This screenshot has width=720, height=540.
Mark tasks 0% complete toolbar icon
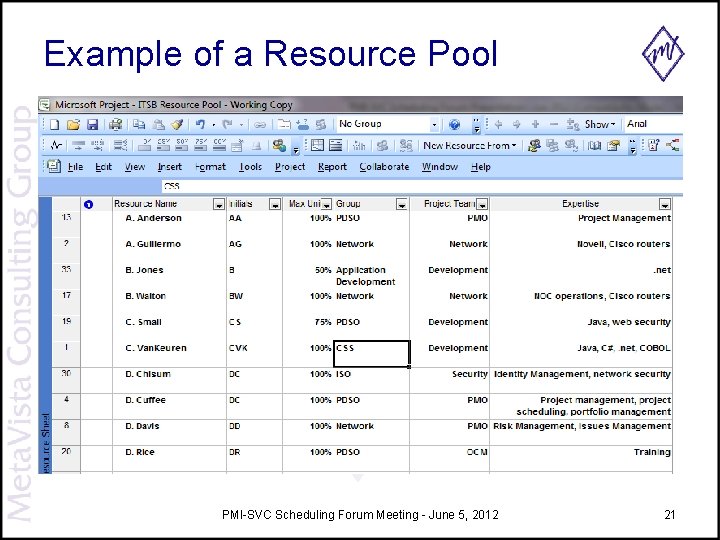[x=145, y=146]
